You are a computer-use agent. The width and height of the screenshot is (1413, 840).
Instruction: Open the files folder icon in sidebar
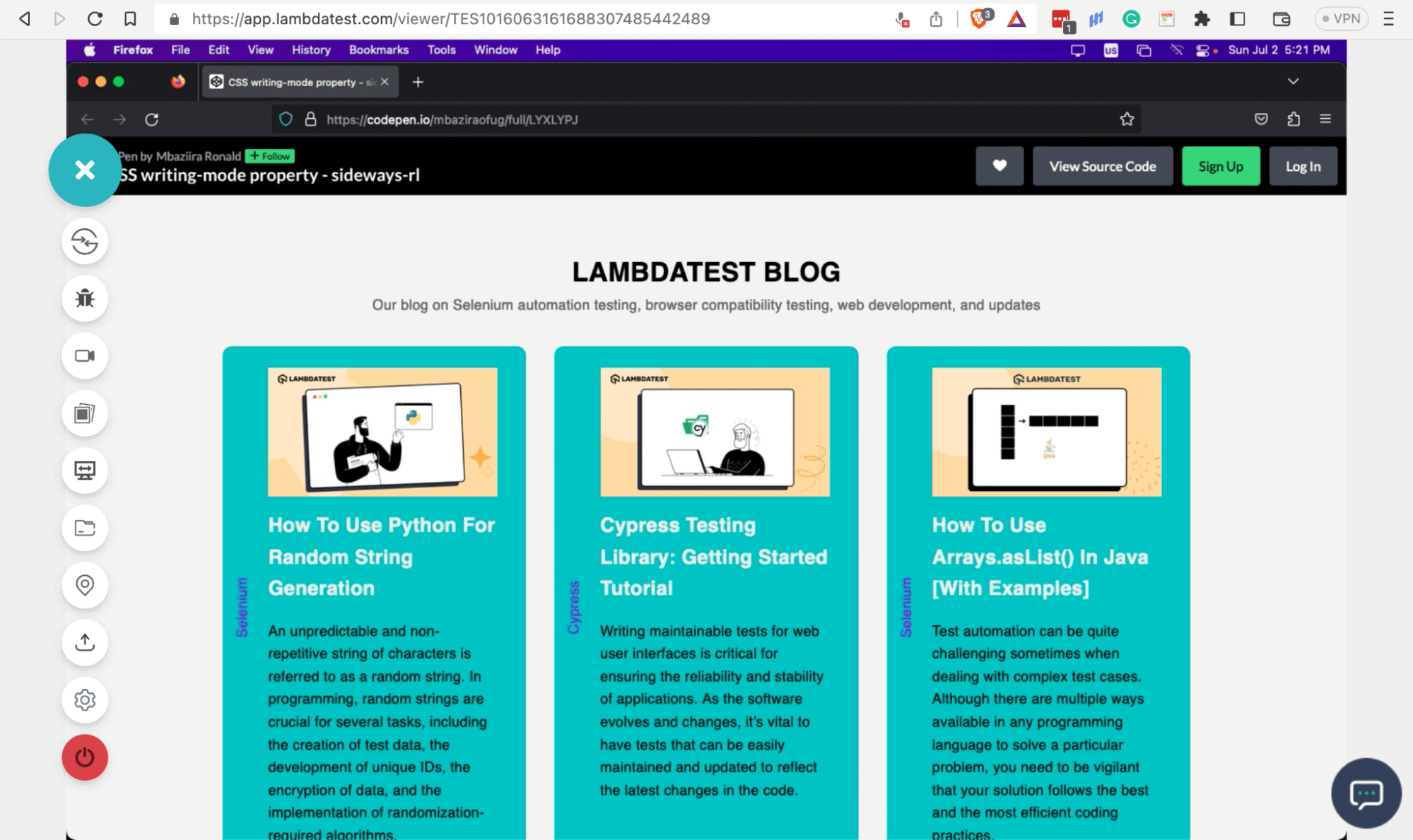tap(85, 528)
